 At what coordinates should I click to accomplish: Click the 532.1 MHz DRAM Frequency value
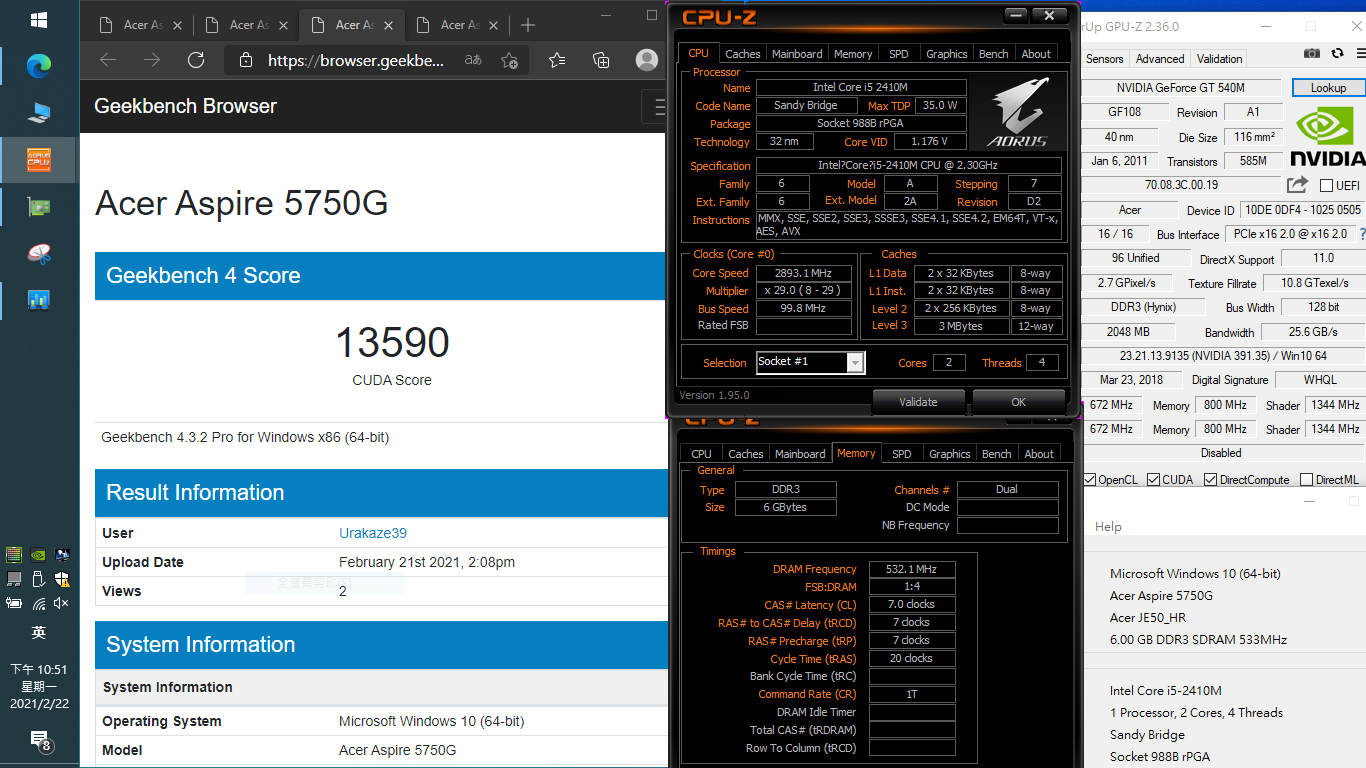coord(912,569)
